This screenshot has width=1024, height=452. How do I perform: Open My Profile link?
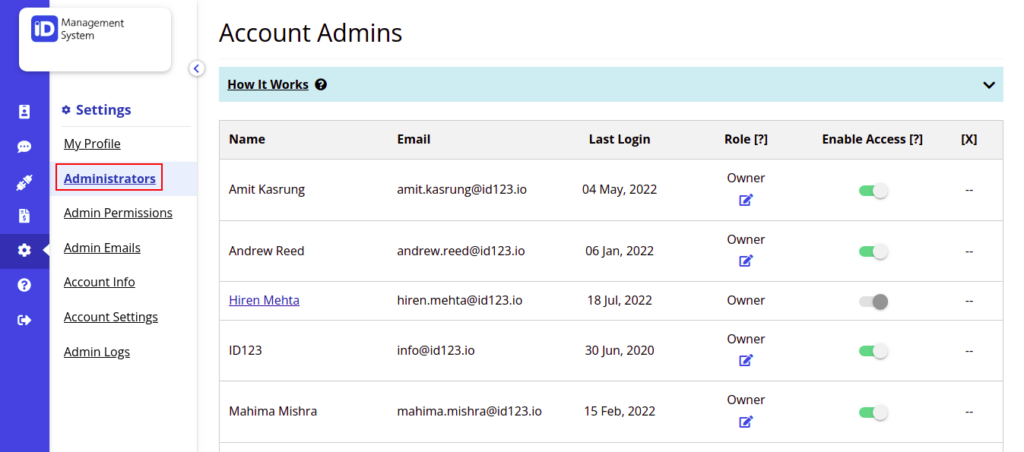(x=92, y=144)
